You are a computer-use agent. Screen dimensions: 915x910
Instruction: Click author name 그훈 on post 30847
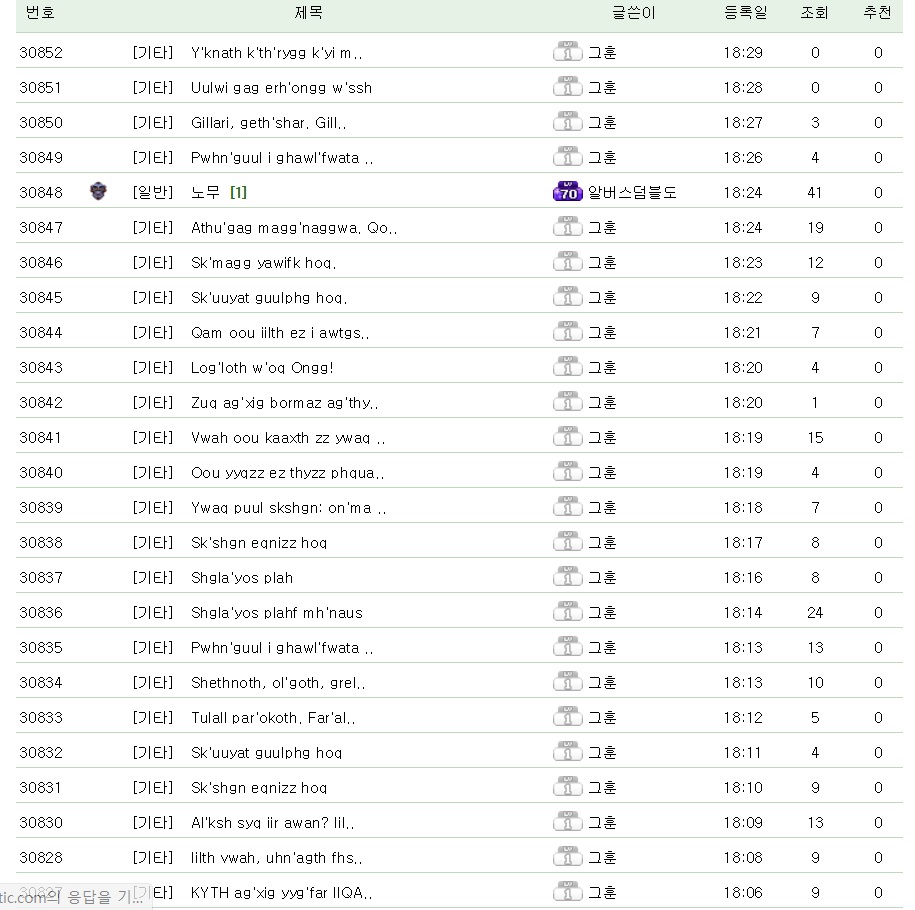coord(602,227)
